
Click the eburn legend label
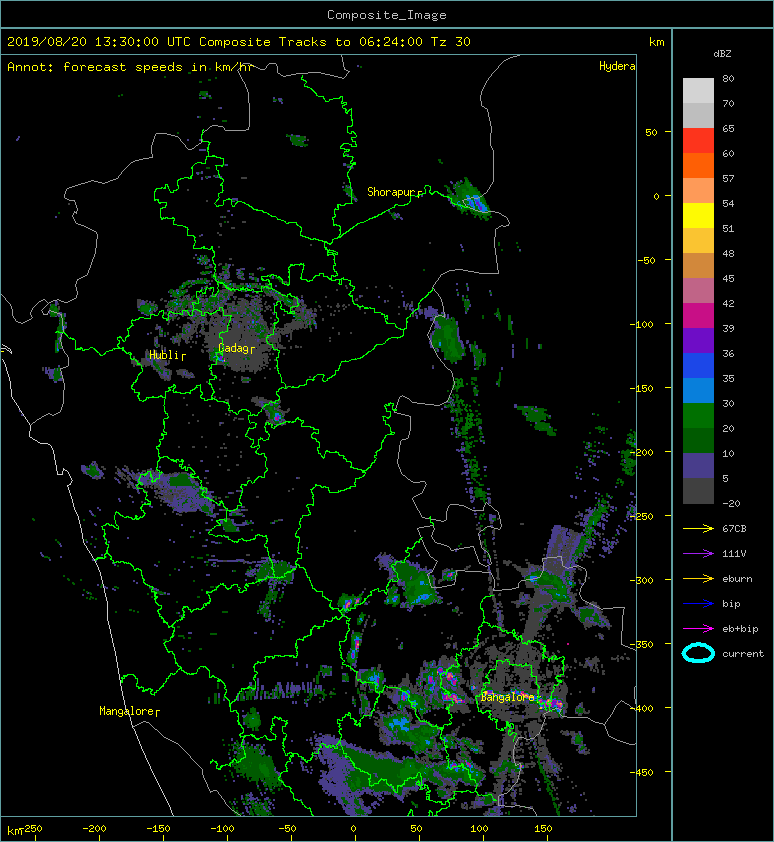(x=737, y=579)
